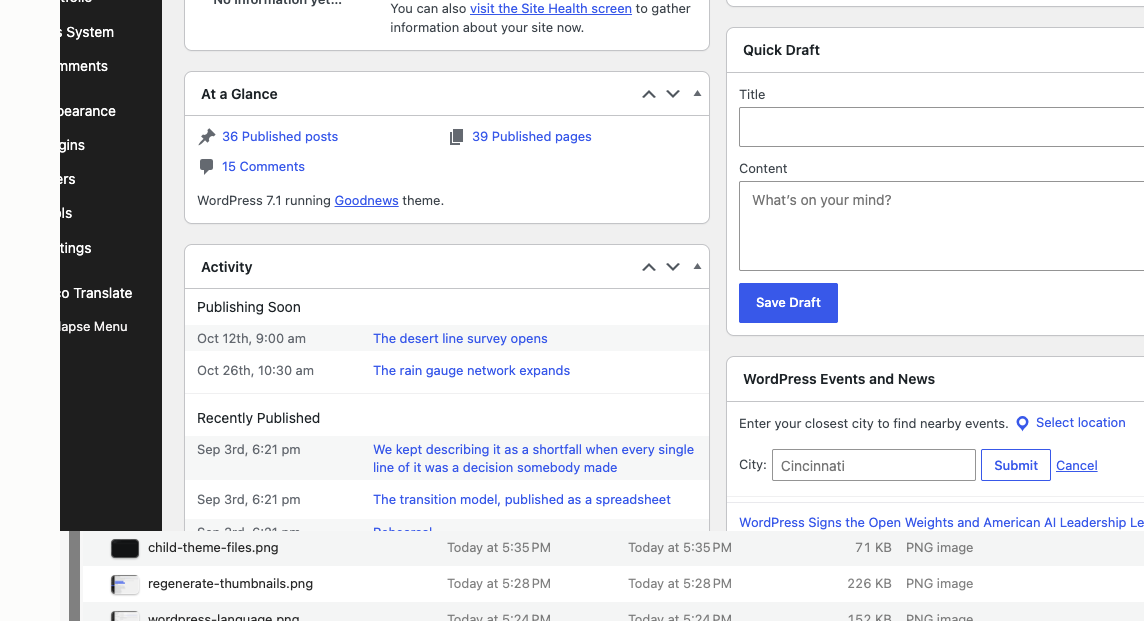Move Activity panel down
This screenshot has height=621, width=1144.
click(x=673, y=267)
